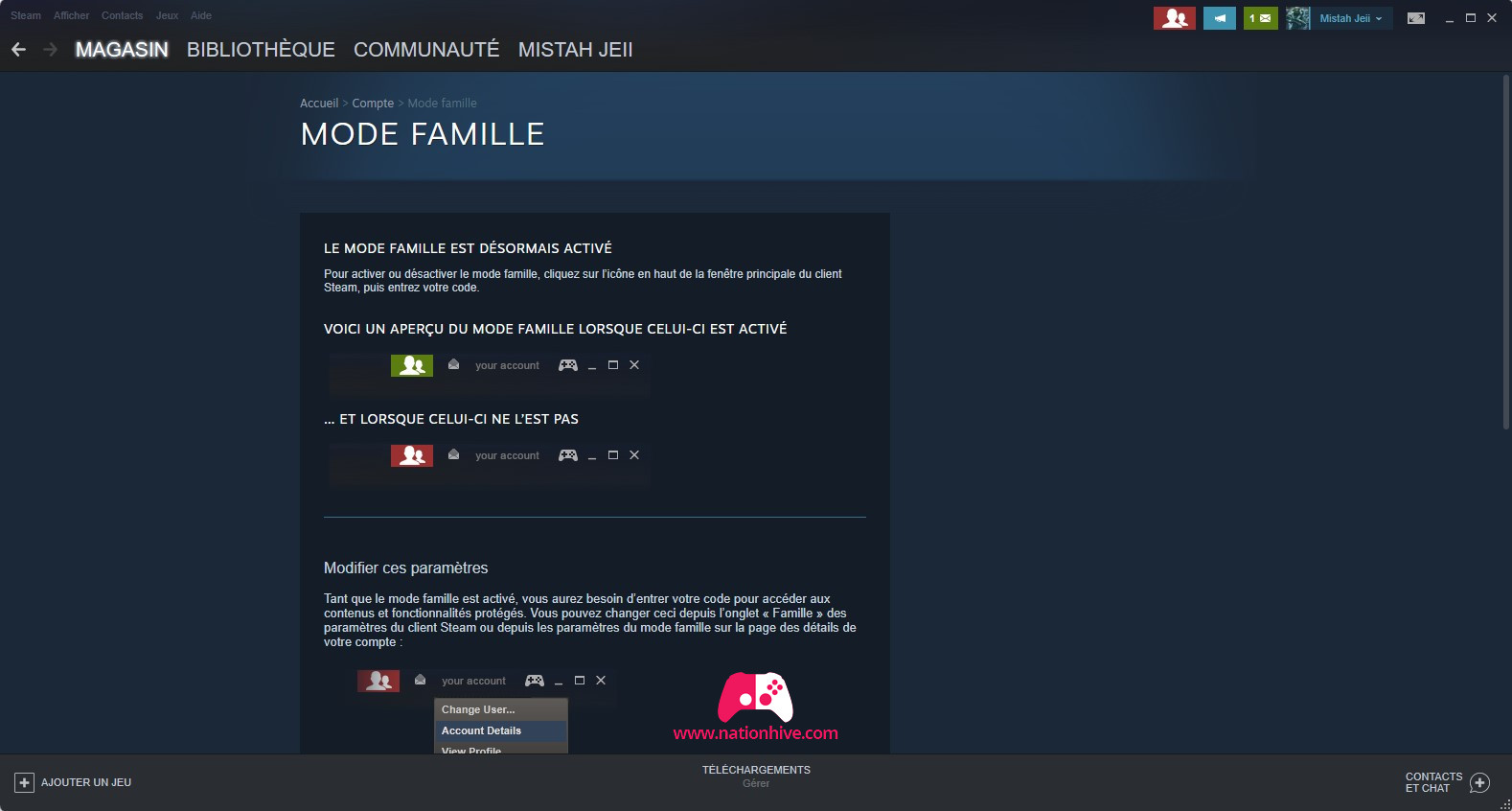Switch to the Bibliothèque tab

[x=261, y=50]
